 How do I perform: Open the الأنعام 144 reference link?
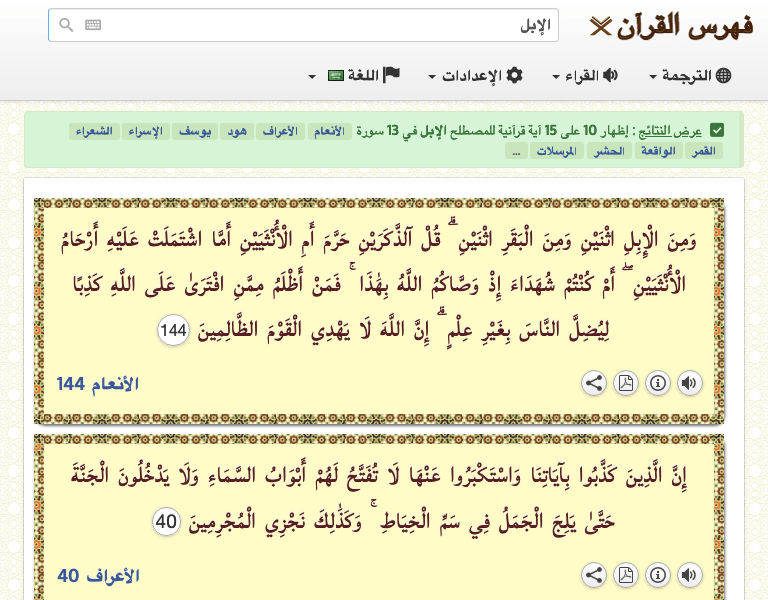[97, 384]
